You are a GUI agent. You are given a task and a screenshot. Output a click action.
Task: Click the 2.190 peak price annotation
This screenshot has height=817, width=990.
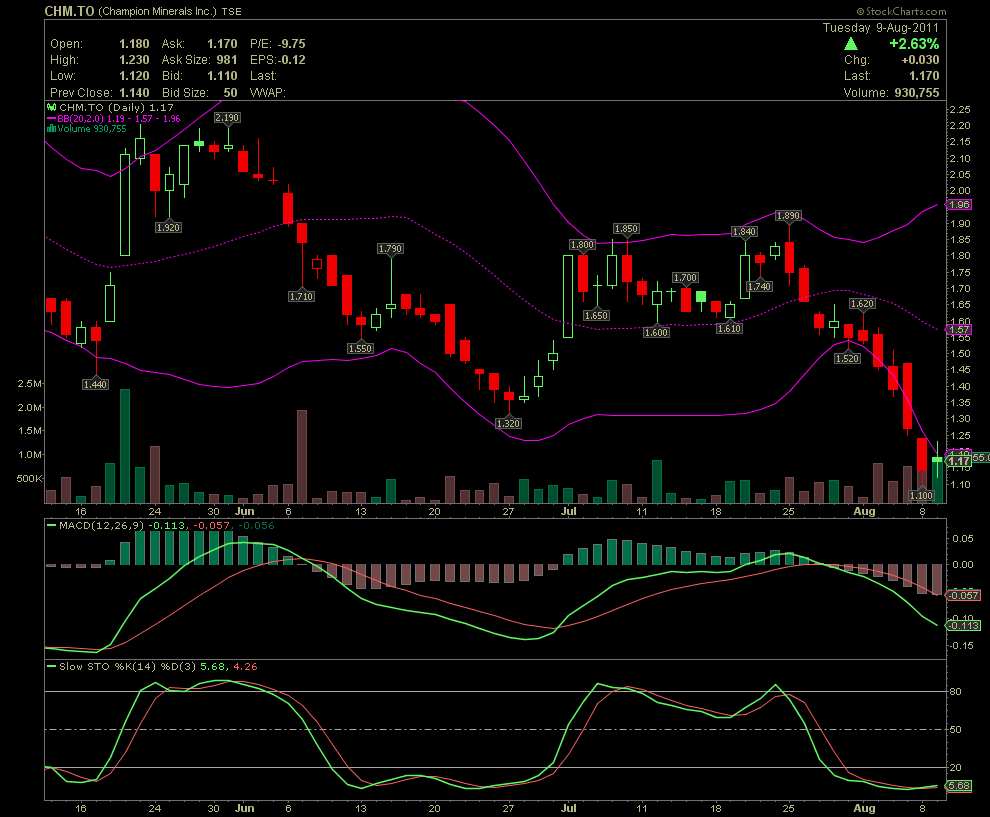(227, 117)
